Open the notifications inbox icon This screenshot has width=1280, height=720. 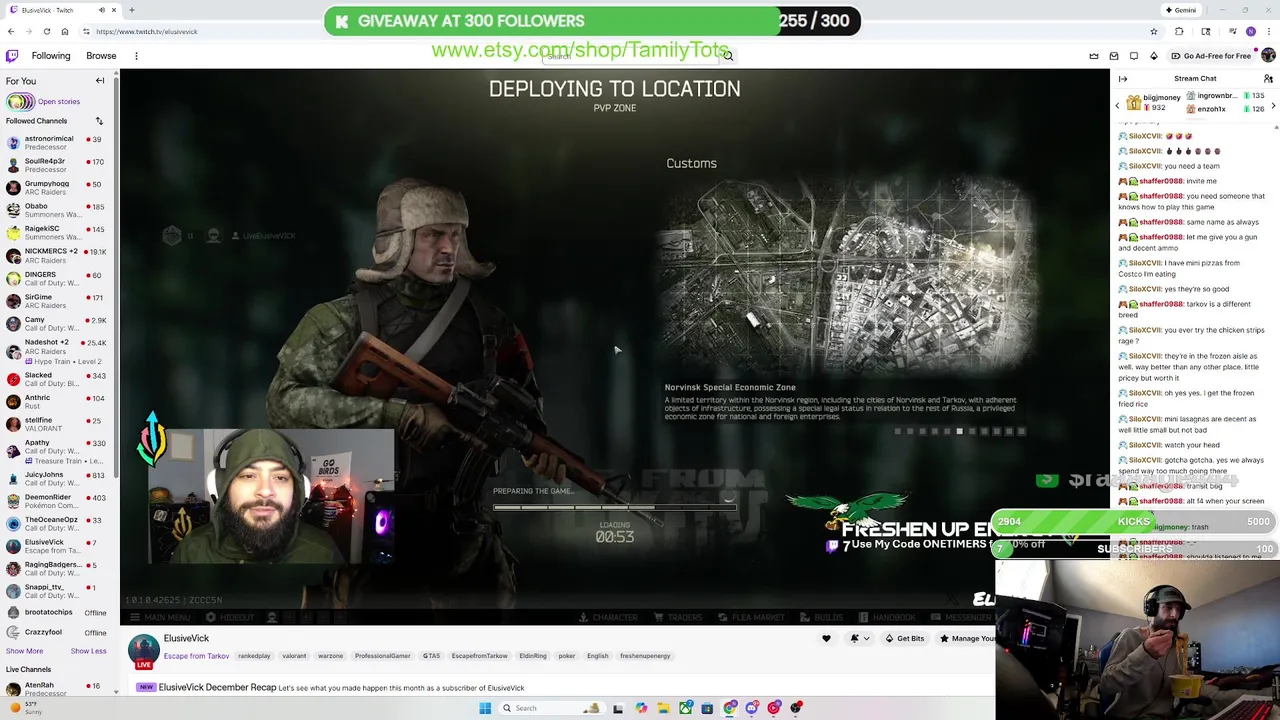click(x=1114, y=56)
